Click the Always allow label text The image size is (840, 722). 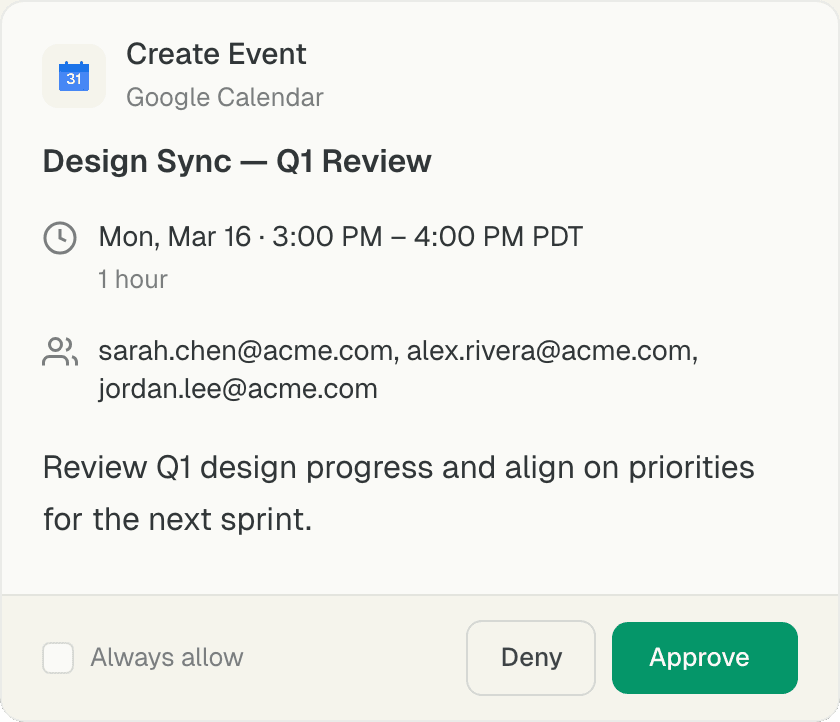coord(167,658)
